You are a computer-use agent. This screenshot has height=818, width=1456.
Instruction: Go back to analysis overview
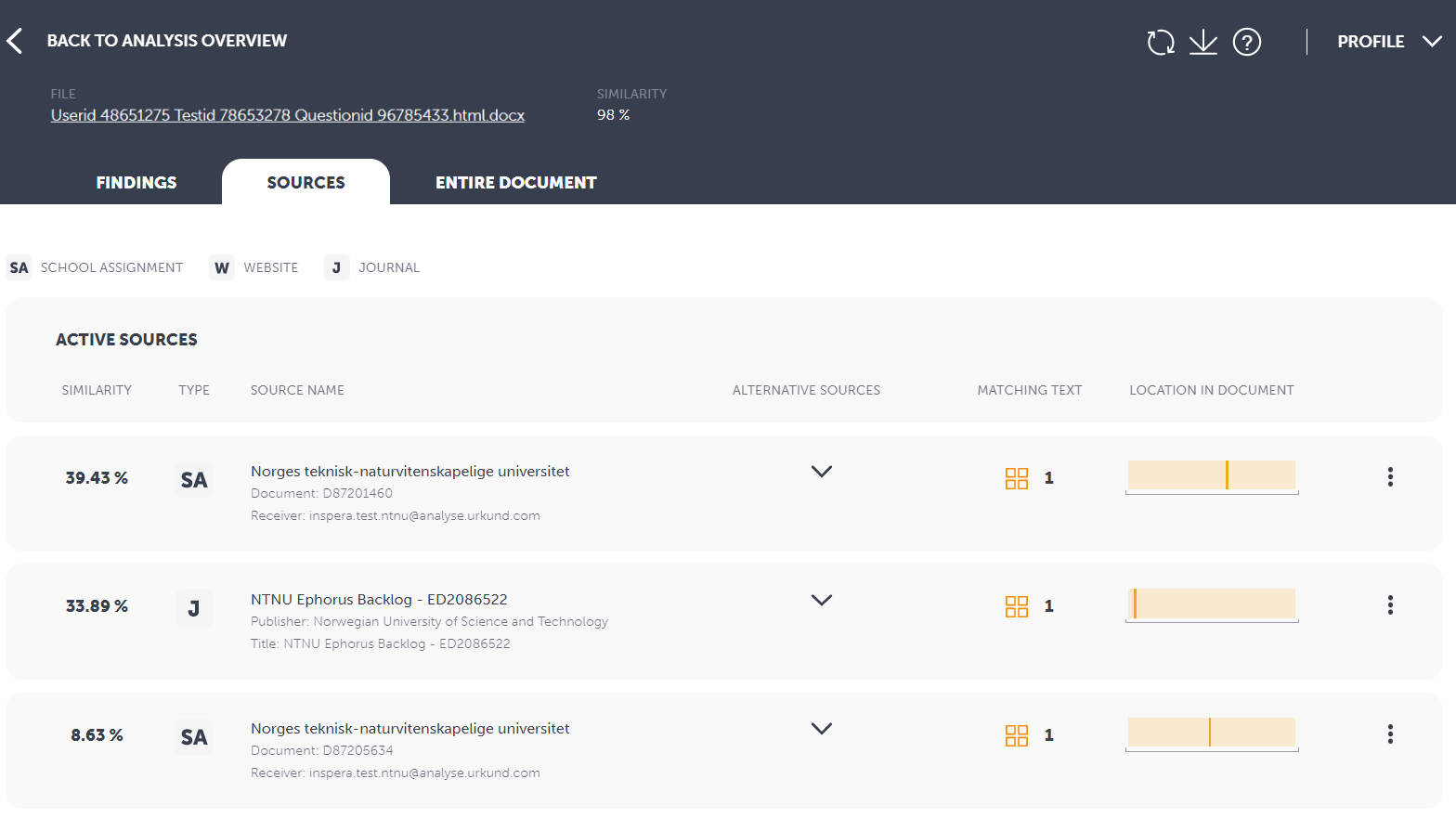pos(167,41)
